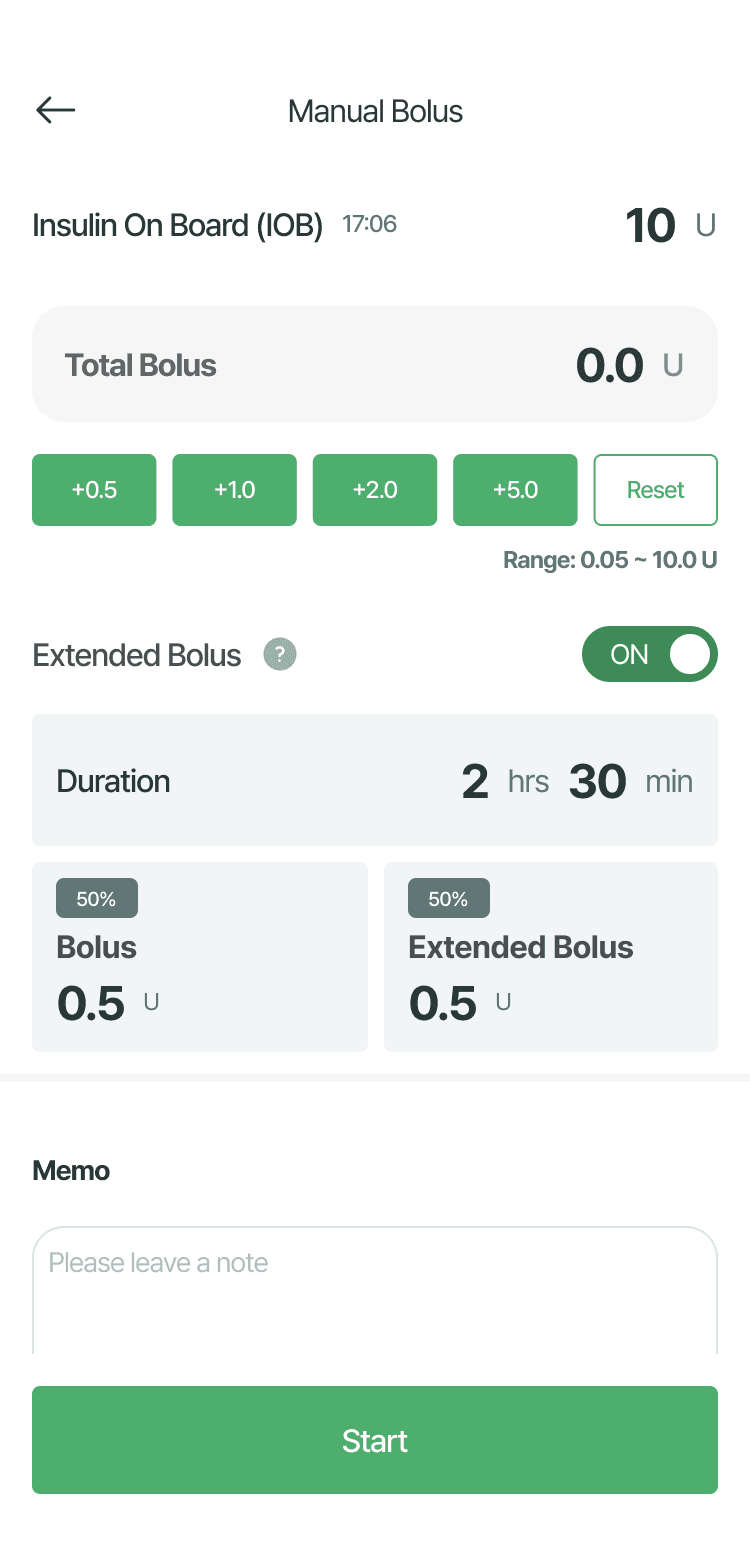Select the immediate Bolus 50% card

pyautogui.click(x=200, y=956)
